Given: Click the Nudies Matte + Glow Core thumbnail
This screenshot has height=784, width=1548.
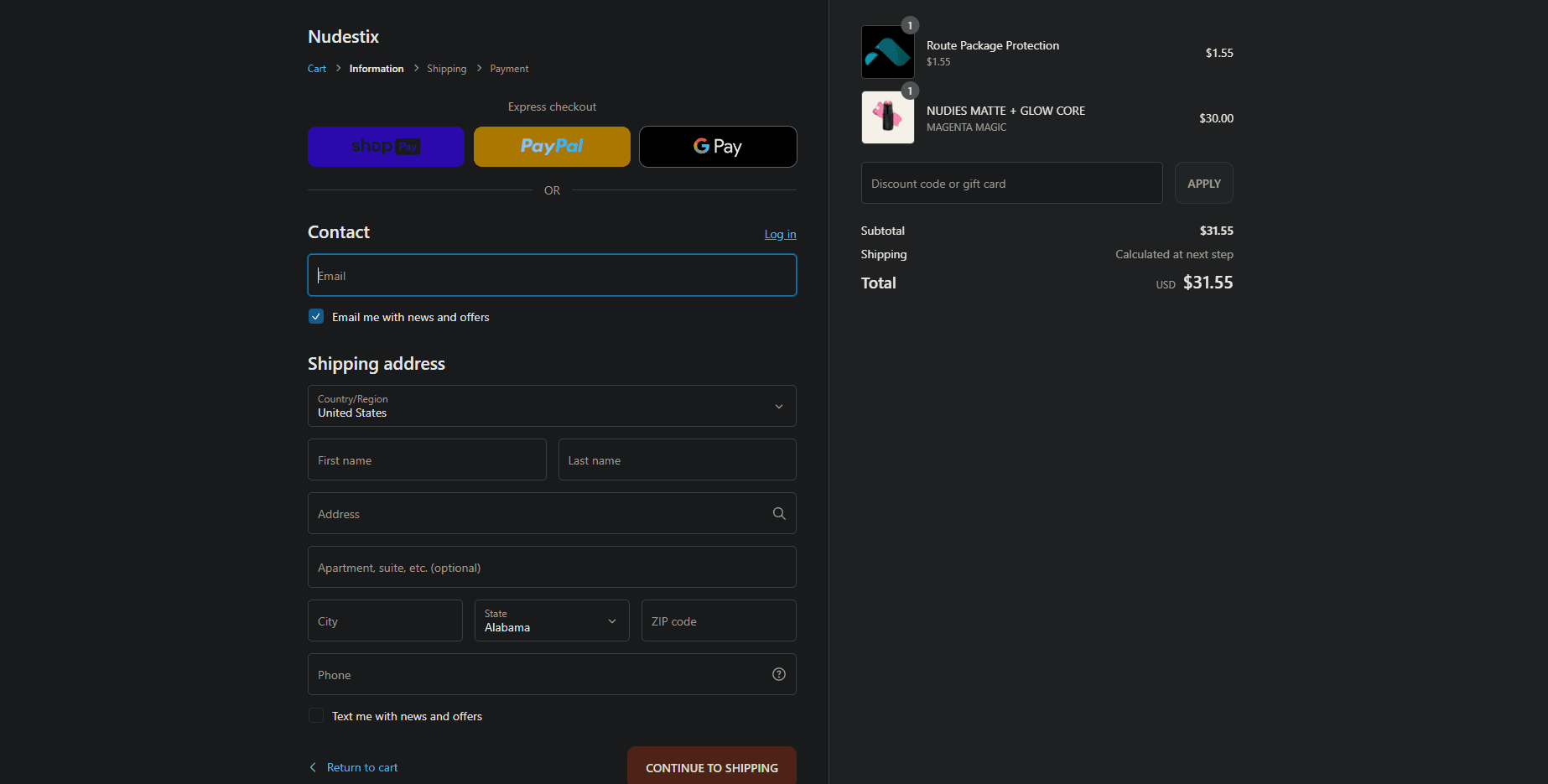Looking at the screenshot, I should point(888,117).
